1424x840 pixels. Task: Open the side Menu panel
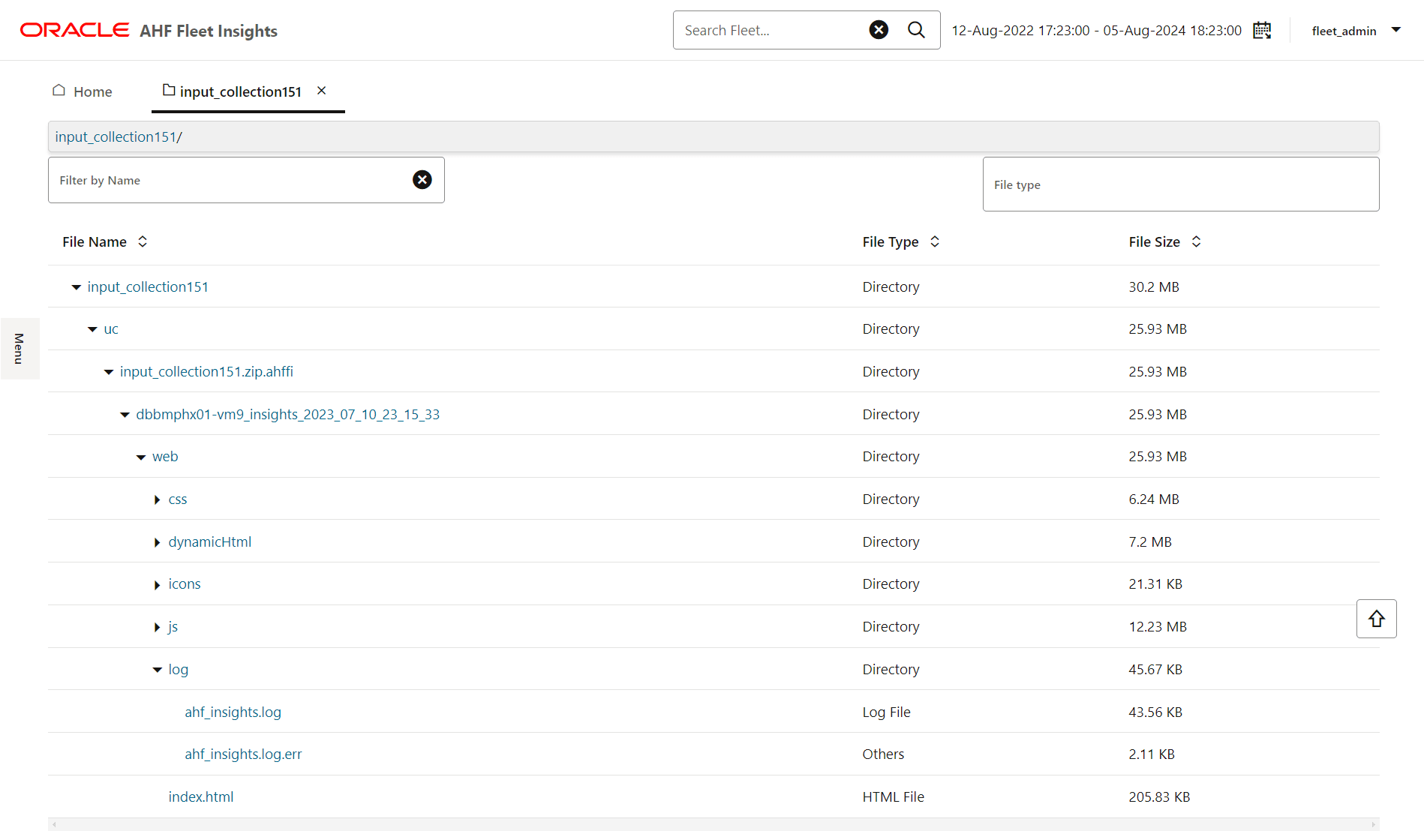point(20,349)
